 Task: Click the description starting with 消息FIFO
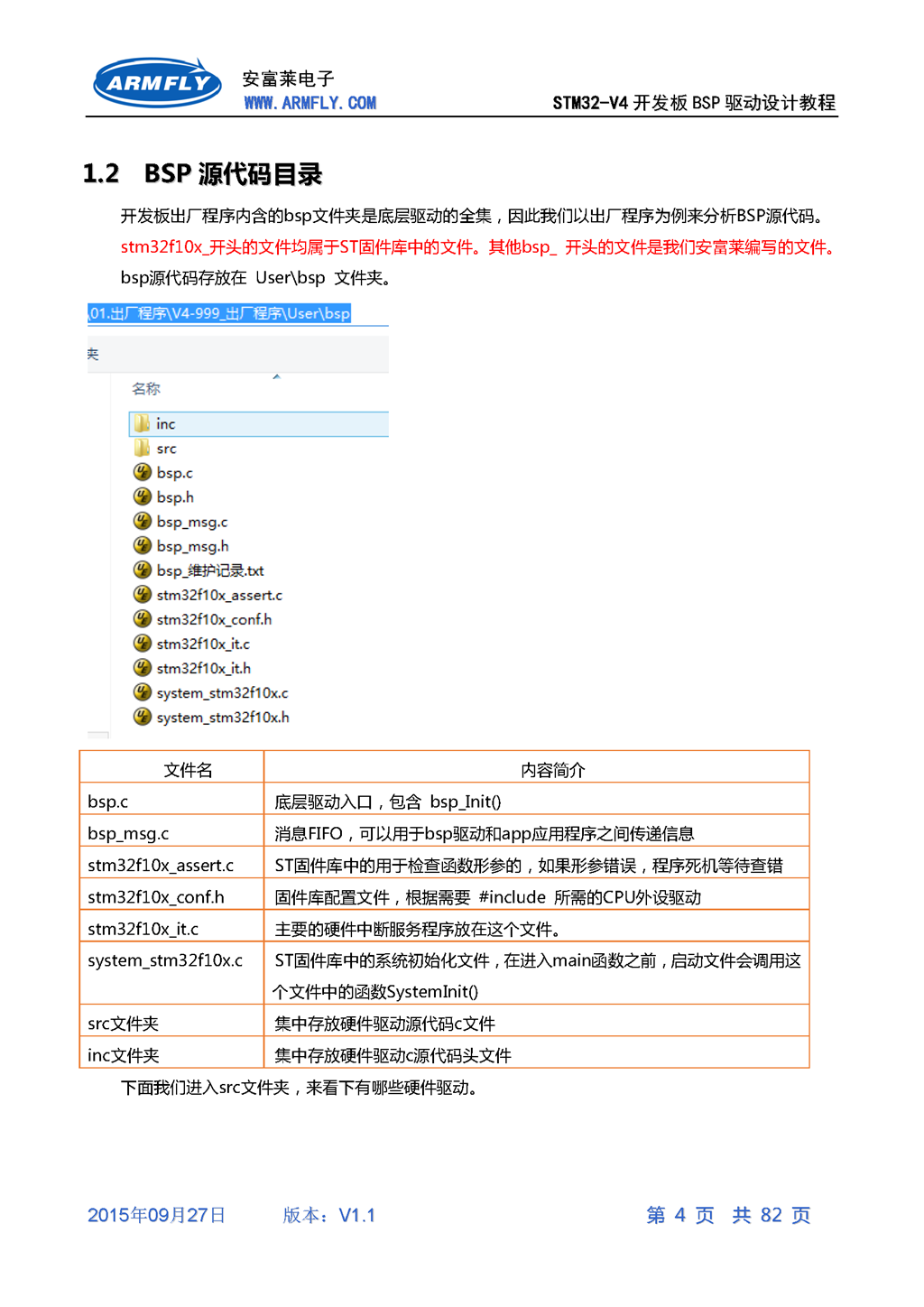tap(485, 833)
